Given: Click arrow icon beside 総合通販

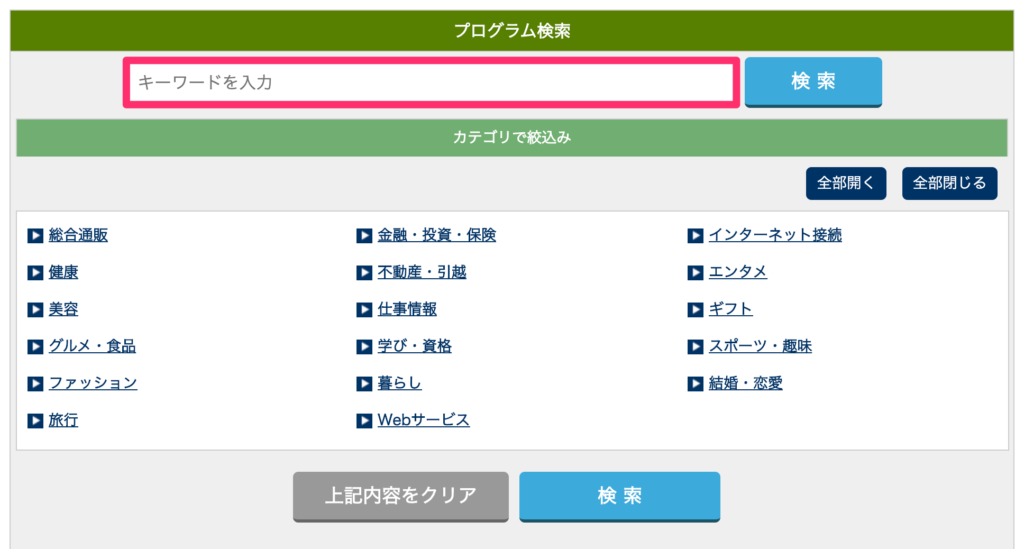Looking at the screenshot, I should [x=35, y=236].
